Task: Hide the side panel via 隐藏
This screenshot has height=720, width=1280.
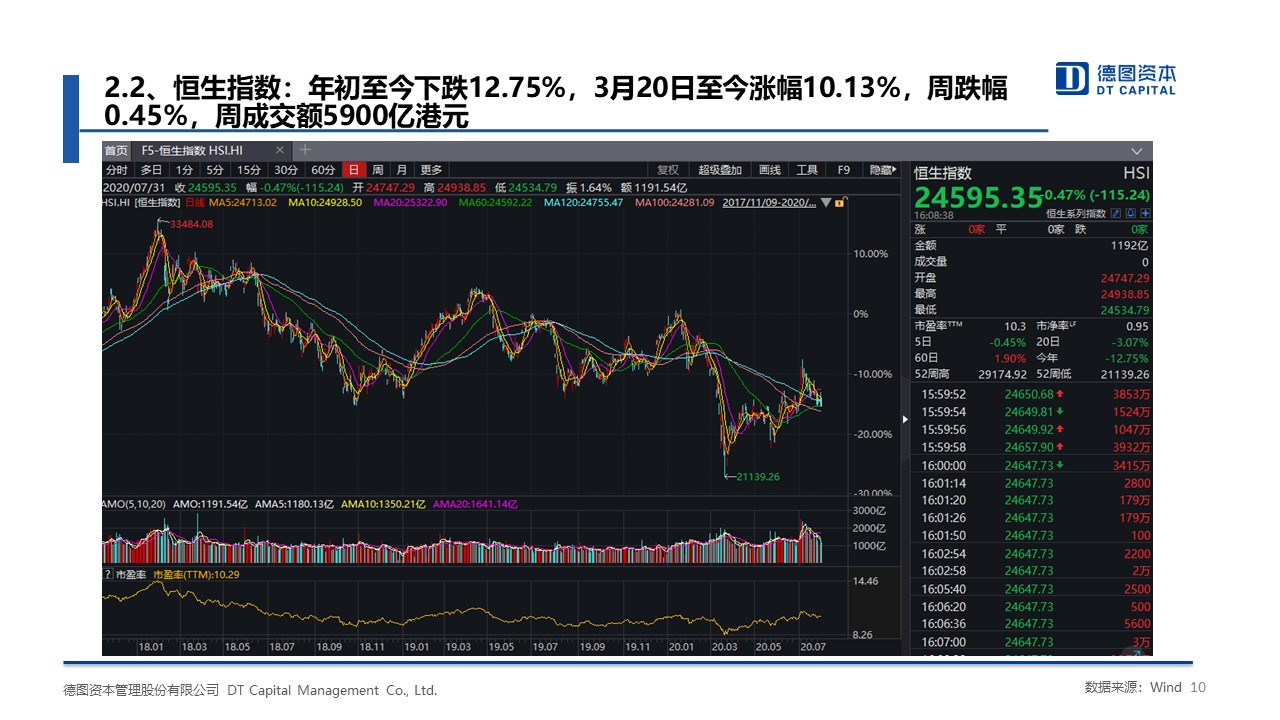Action: click(881, 170)
